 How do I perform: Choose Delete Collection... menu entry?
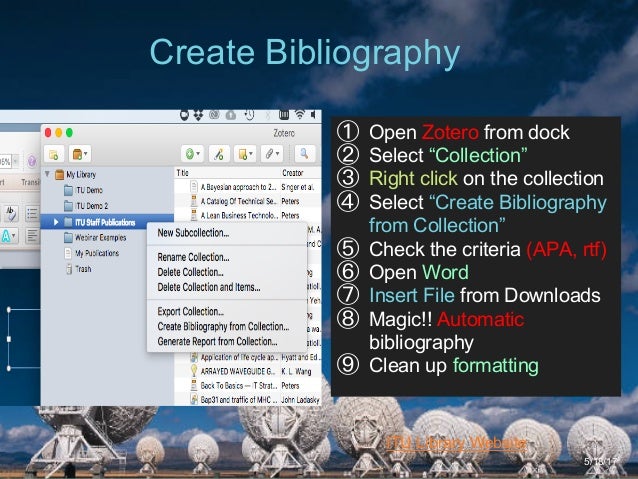190,272
